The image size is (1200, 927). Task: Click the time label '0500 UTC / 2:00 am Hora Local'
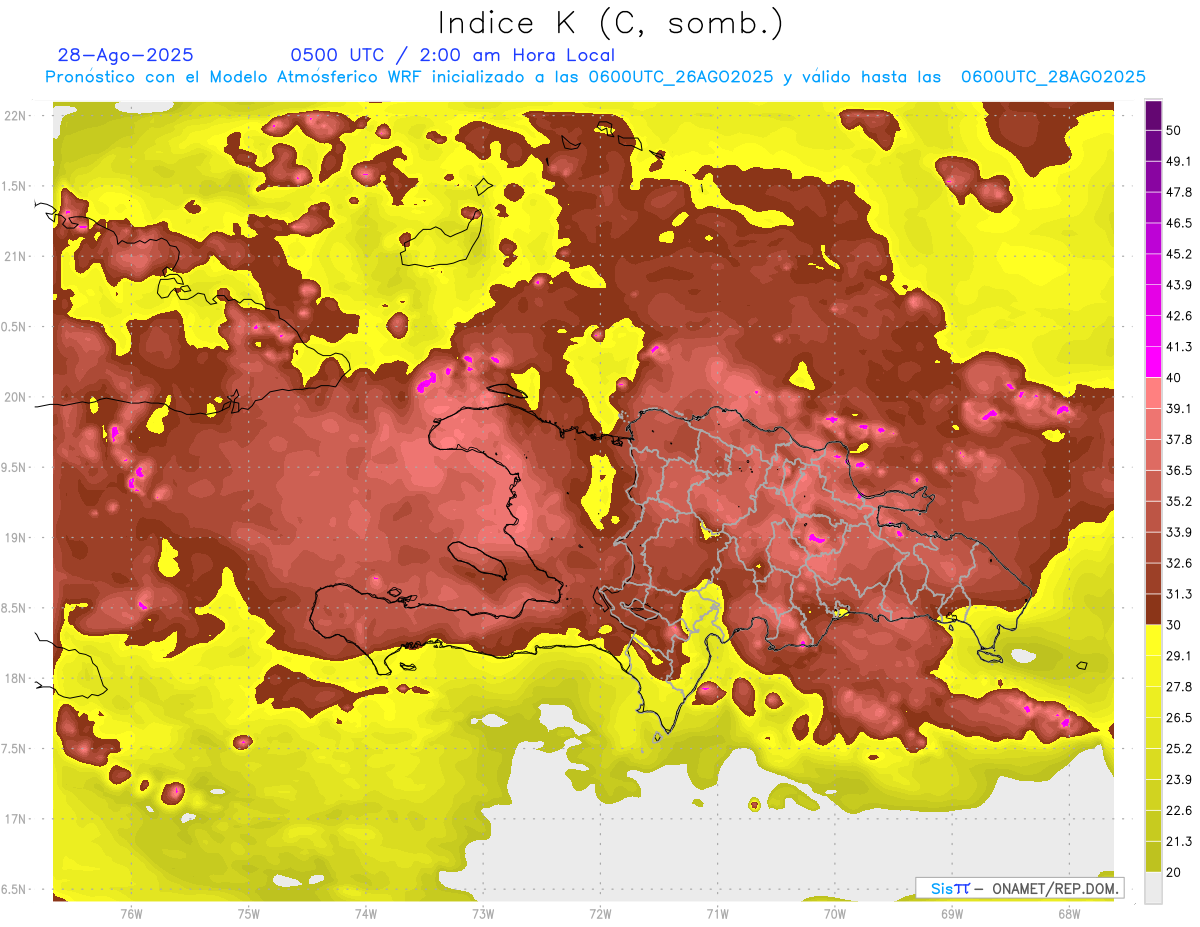click(x=452, y=55)
